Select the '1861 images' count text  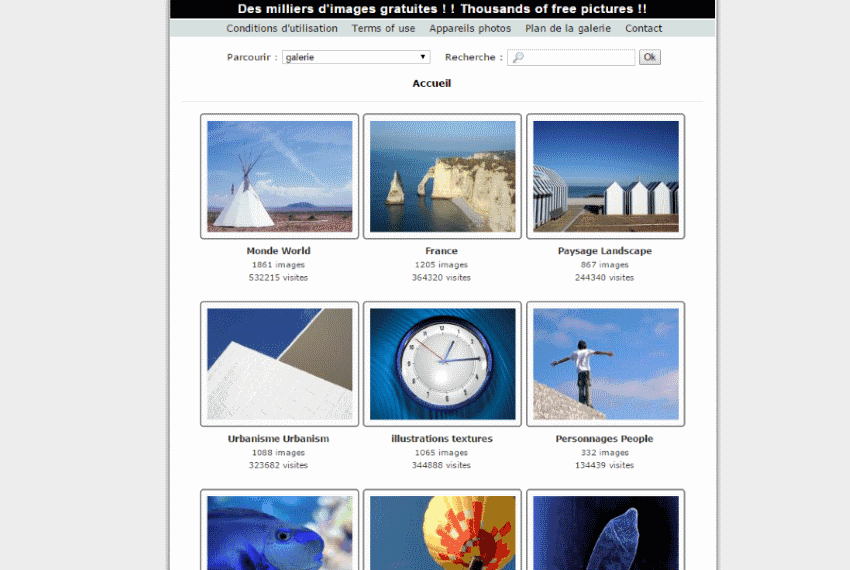[278, 265]
